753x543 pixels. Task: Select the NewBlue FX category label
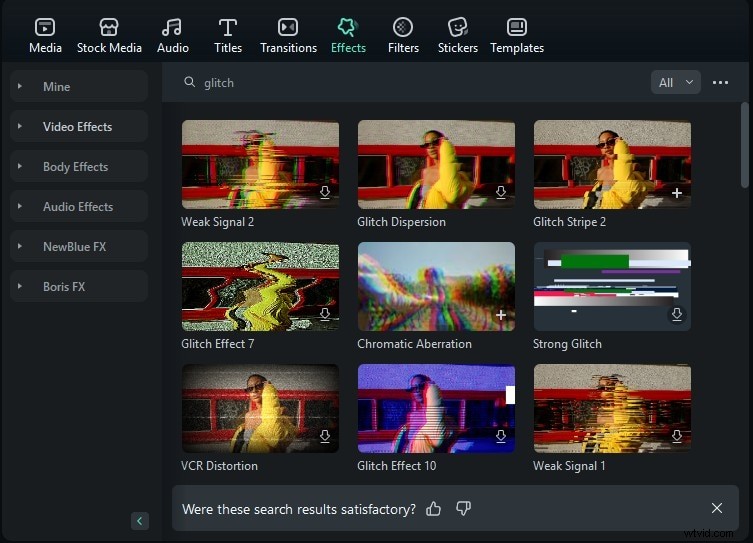[x=74, y=246]
